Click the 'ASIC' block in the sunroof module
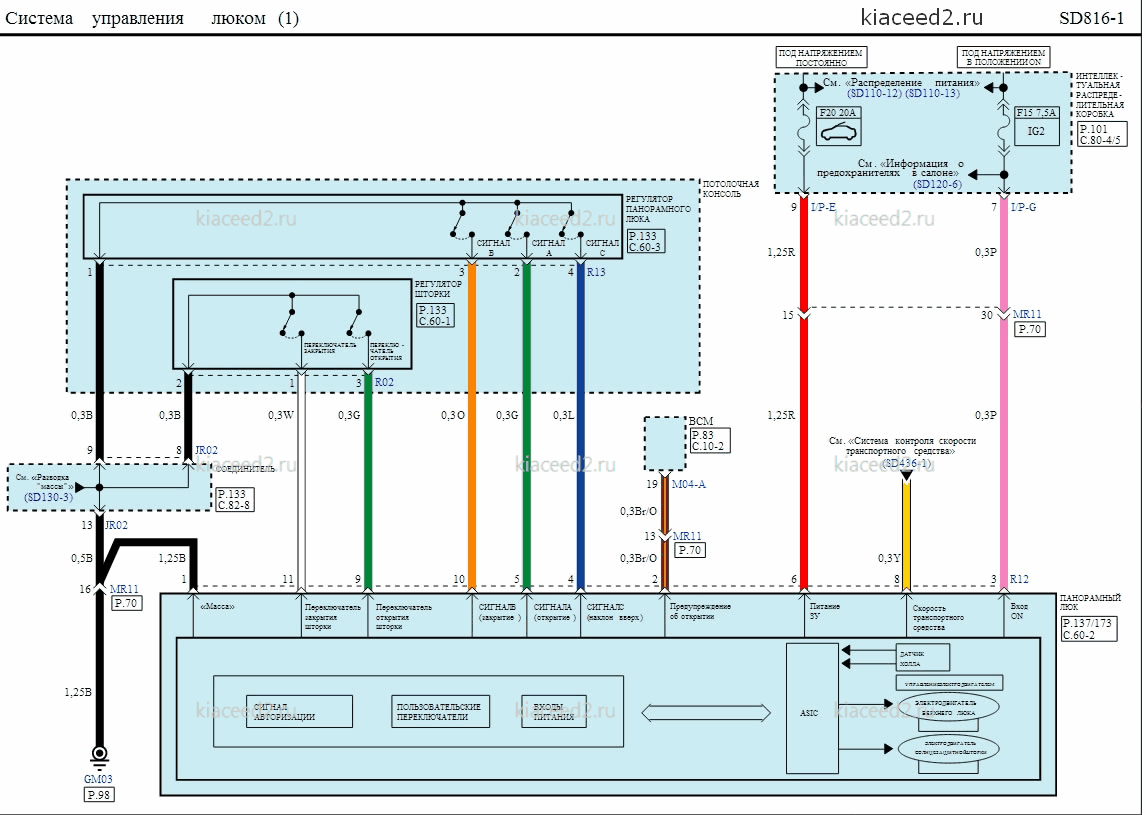 pyautogui.click(x=811, y=708)
